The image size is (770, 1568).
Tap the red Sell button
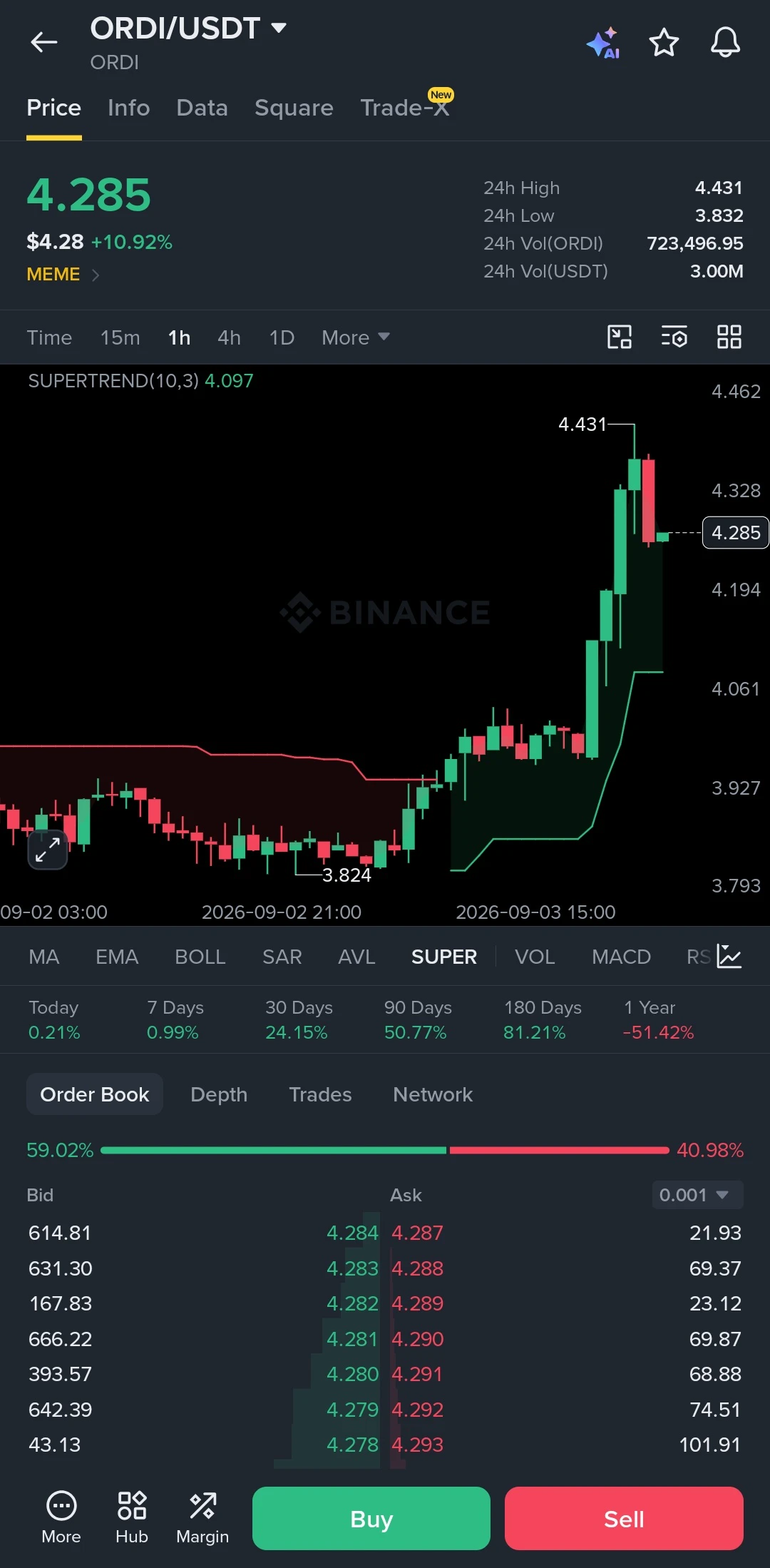pyautogui.click(x=624, y=1518)
